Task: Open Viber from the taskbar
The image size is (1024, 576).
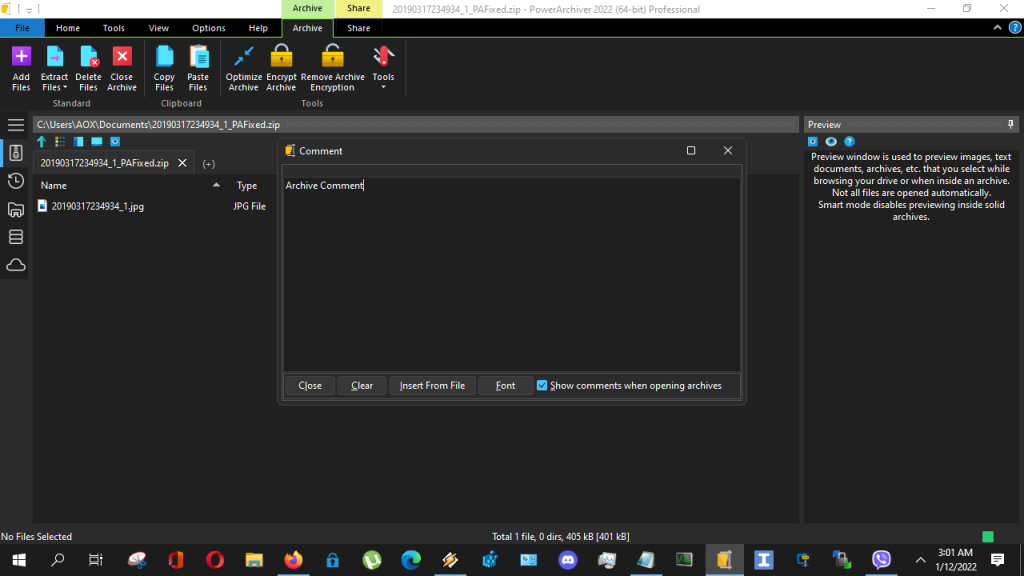Action: point(881,560)
